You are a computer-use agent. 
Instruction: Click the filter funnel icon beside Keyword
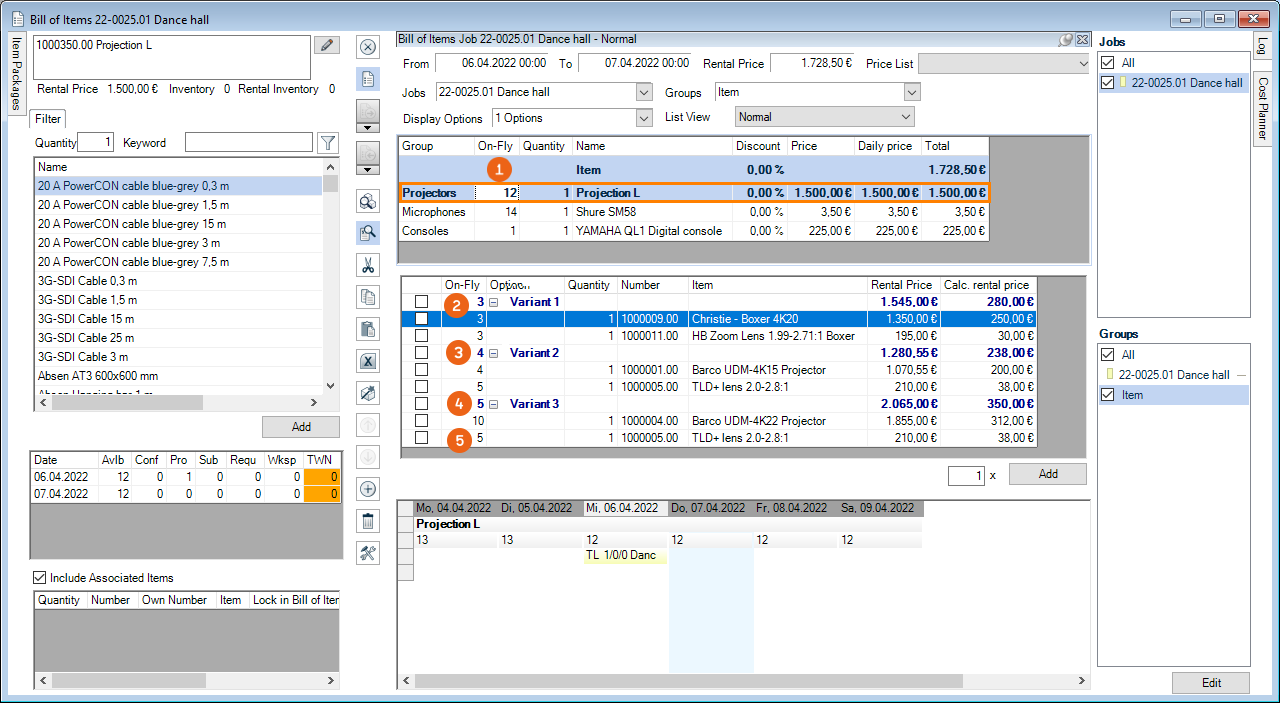pos(327,143)
